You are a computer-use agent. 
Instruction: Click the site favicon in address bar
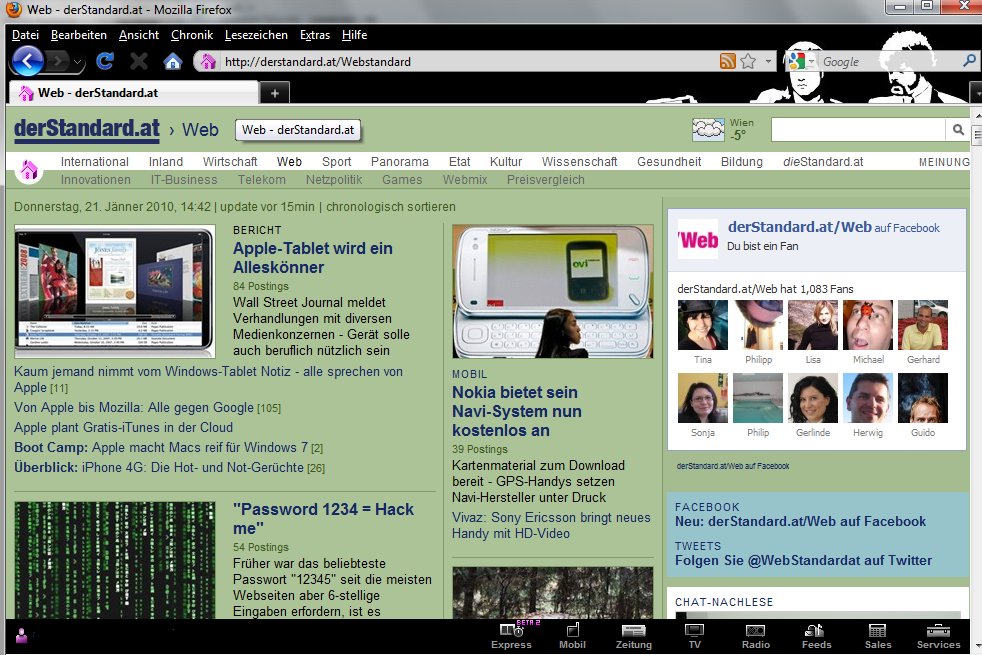coord(208,61)
